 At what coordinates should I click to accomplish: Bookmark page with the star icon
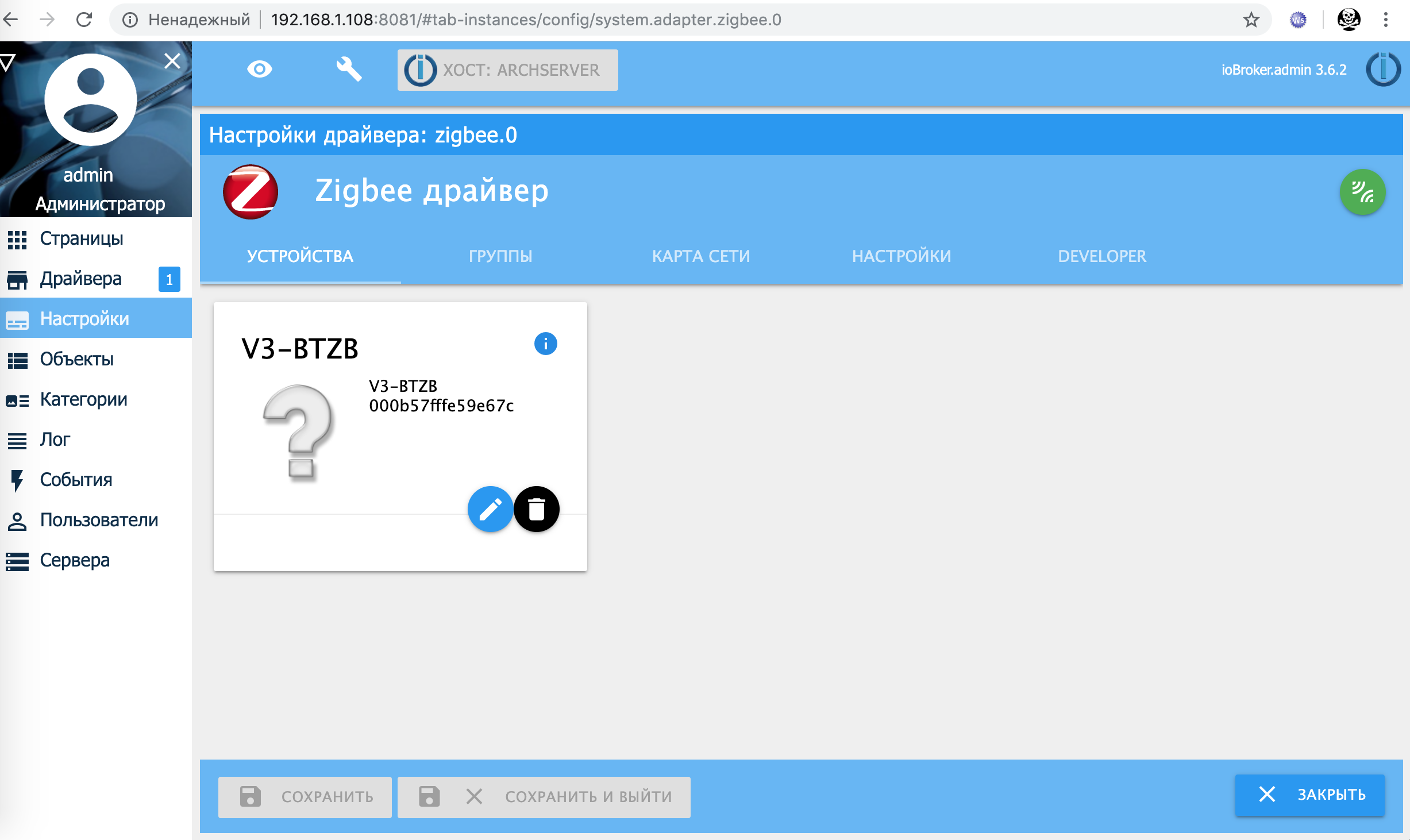pos(1251,20)
